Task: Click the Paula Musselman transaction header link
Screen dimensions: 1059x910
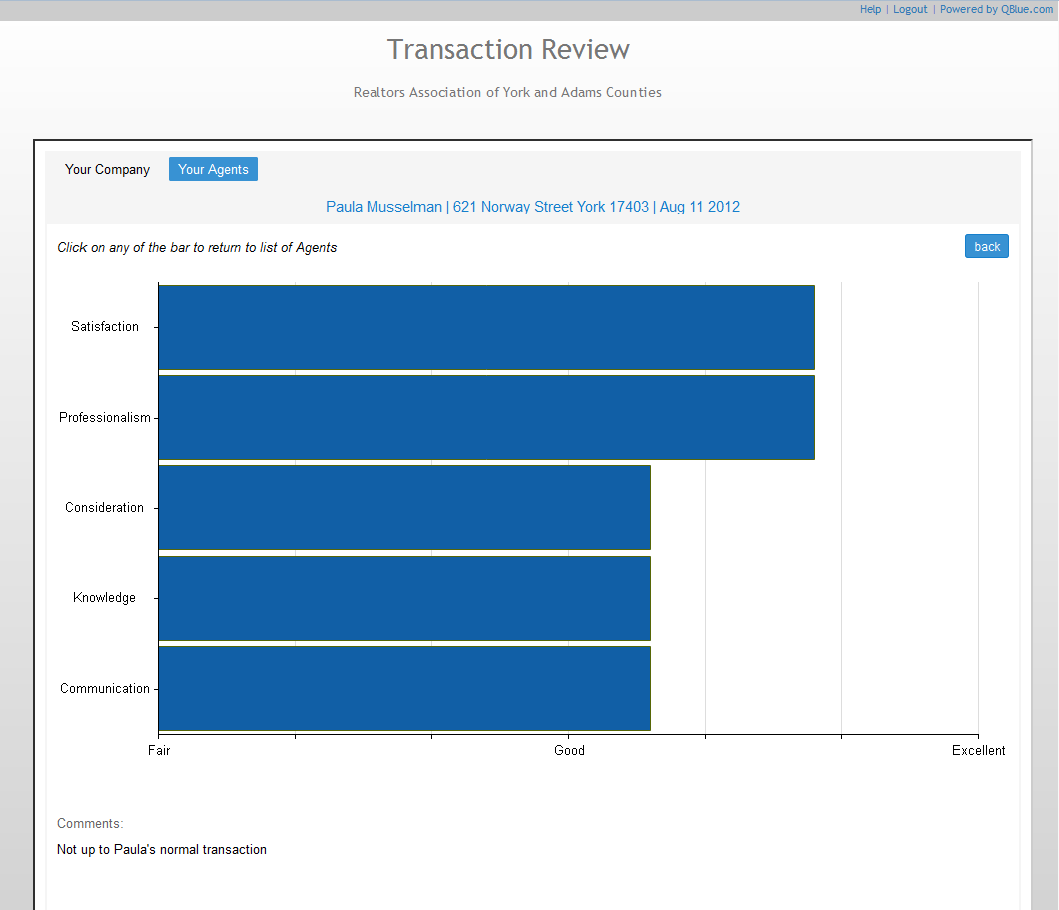Action: [x=532, y=207]
